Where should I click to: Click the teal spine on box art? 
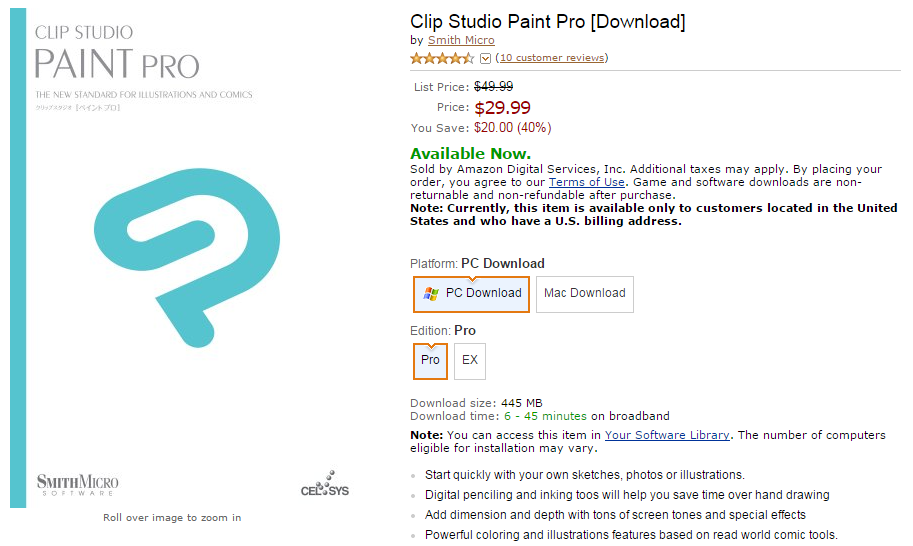[x=17, y=260]
